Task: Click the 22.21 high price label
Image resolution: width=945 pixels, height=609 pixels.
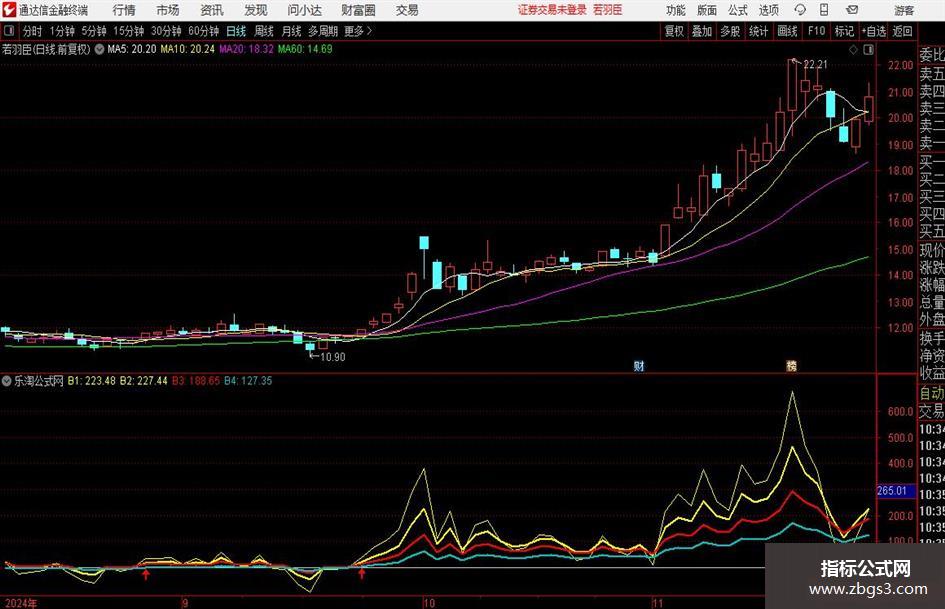Action: tap(815, 65)
